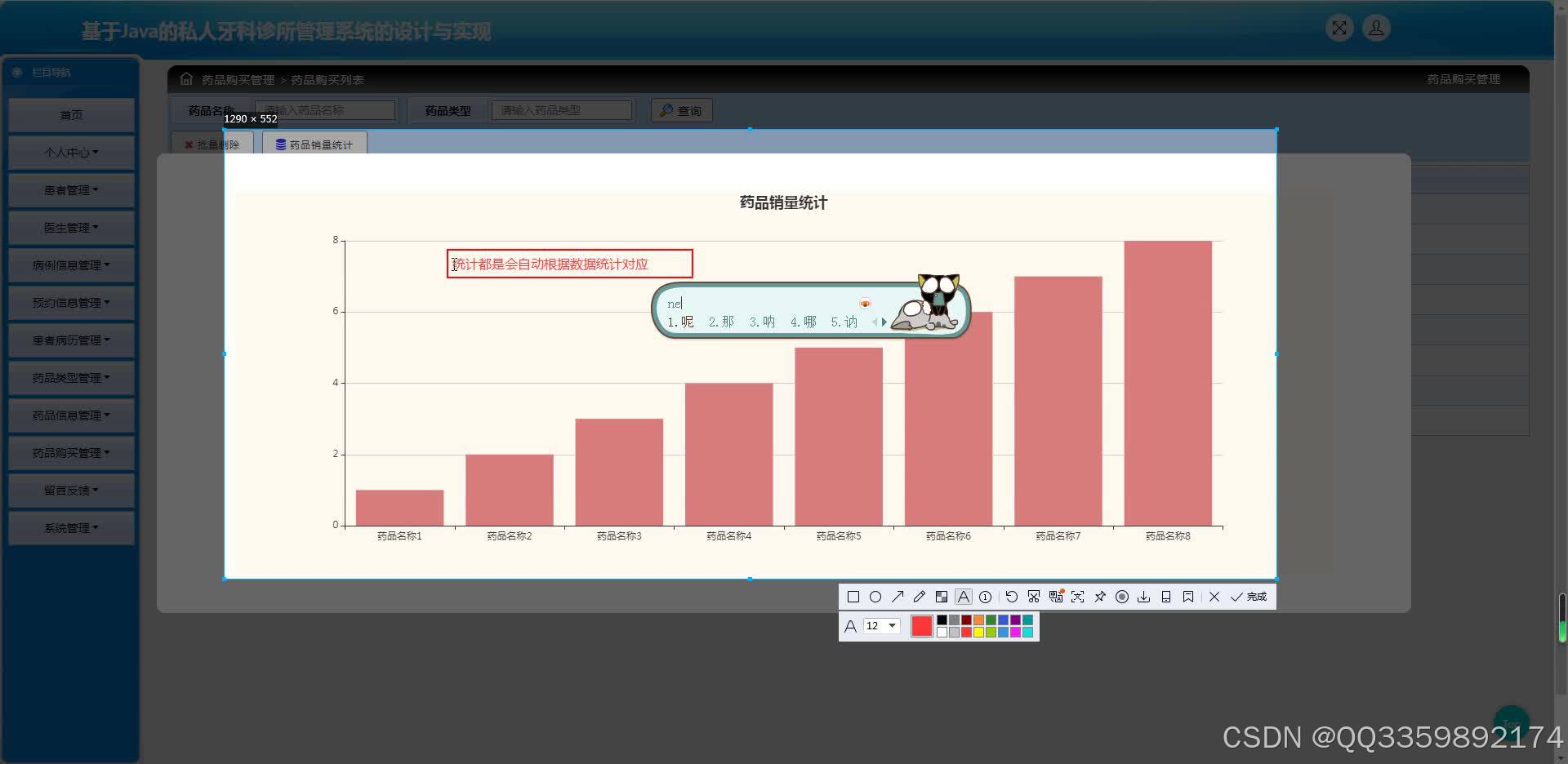Click the send to phone icon
Viewport: 1568px width, 764px height.
coord(1166,597)
